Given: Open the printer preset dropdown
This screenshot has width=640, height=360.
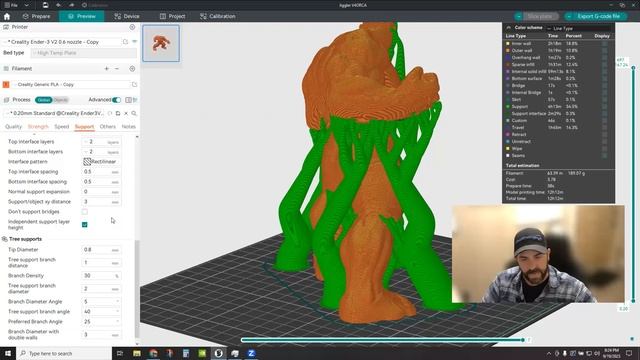Looking at the screenshot, I should pos(62,42).
